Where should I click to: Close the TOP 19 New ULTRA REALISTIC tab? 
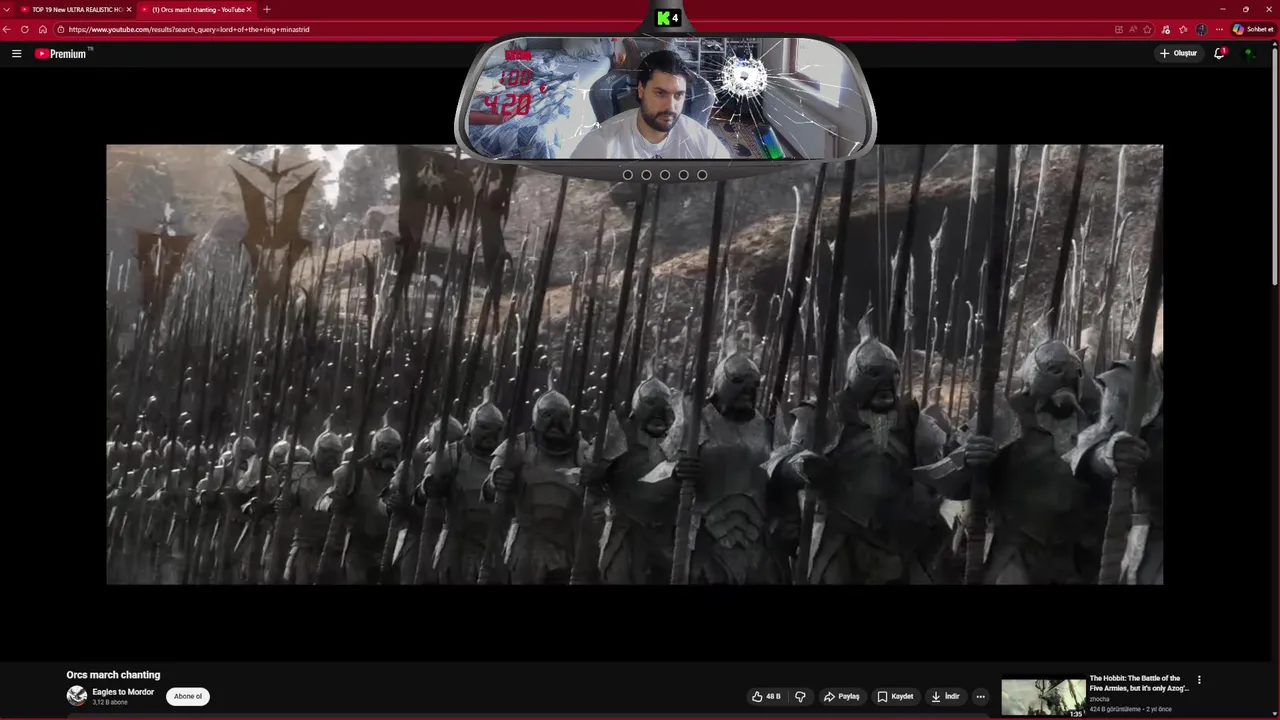[x=129, y=9]
